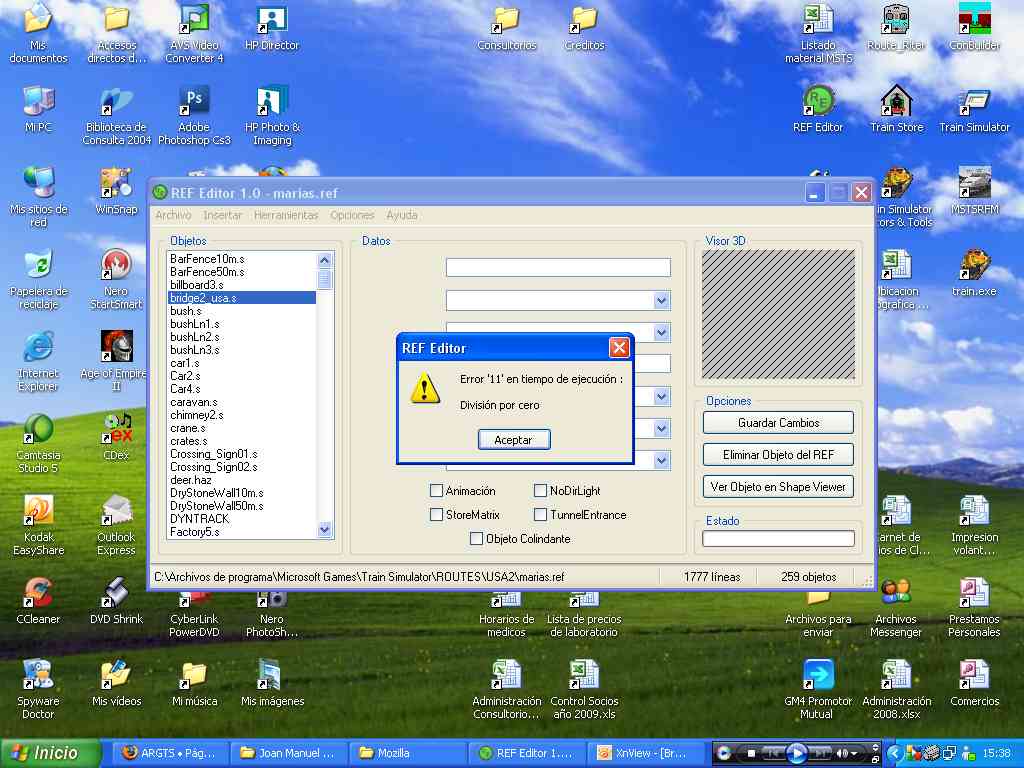
Task: Select bush.s in the Objetos list
Action: coord(186,311)
